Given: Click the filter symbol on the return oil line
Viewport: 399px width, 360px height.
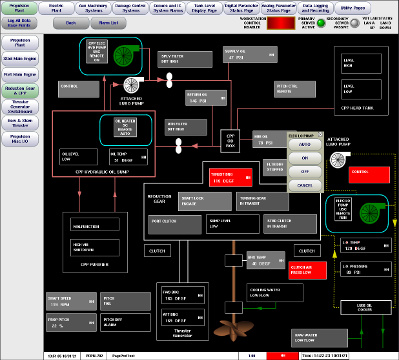Looking at the screenshot, I should coord(179,146).
